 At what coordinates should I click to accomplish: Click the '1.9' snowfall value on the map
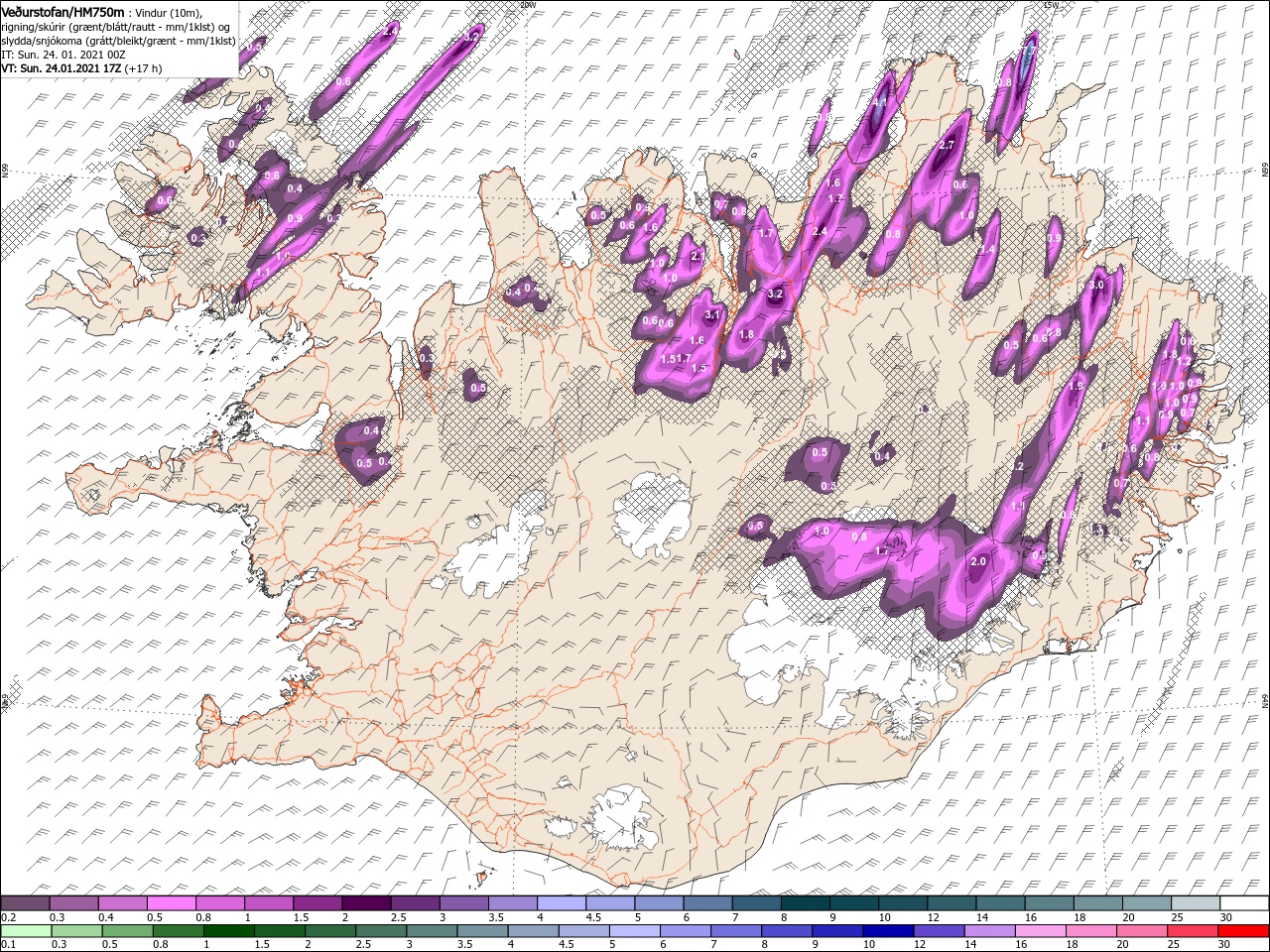pos(1077,386)
